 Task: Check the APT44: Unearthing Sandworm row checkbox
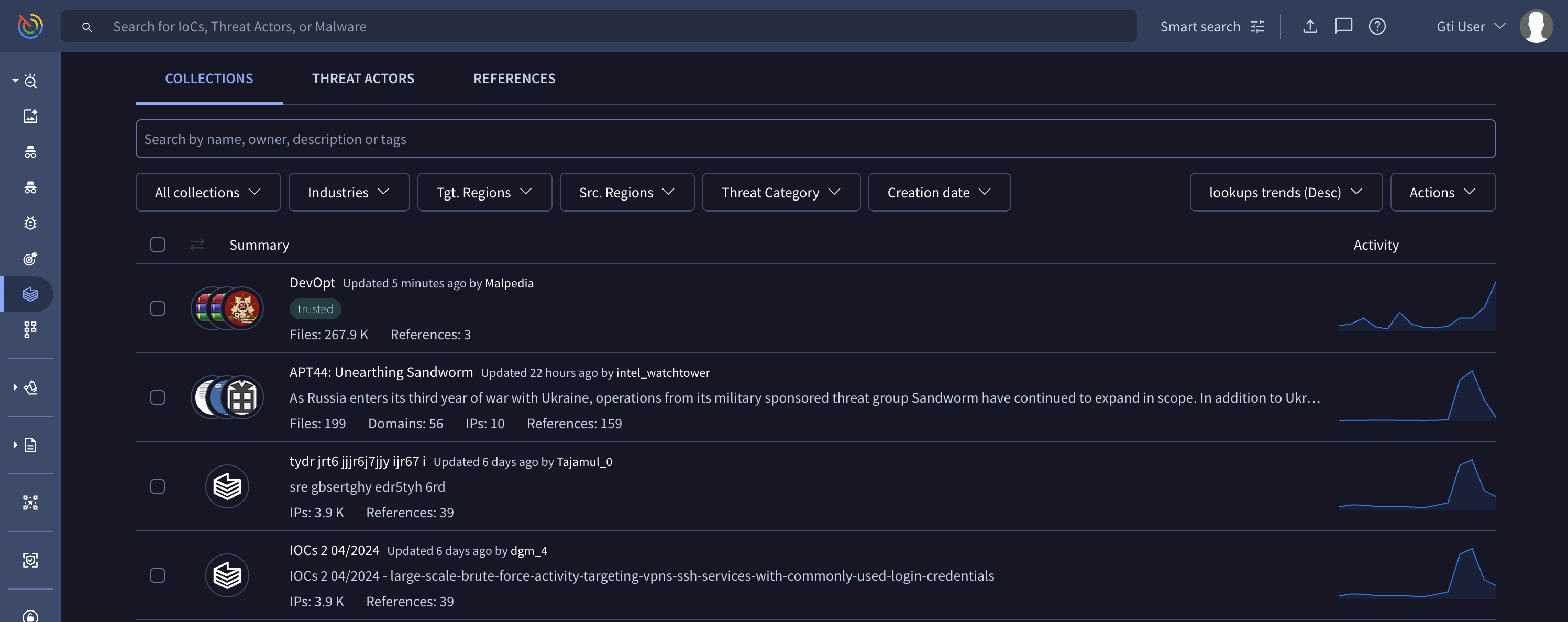point(158,397)
